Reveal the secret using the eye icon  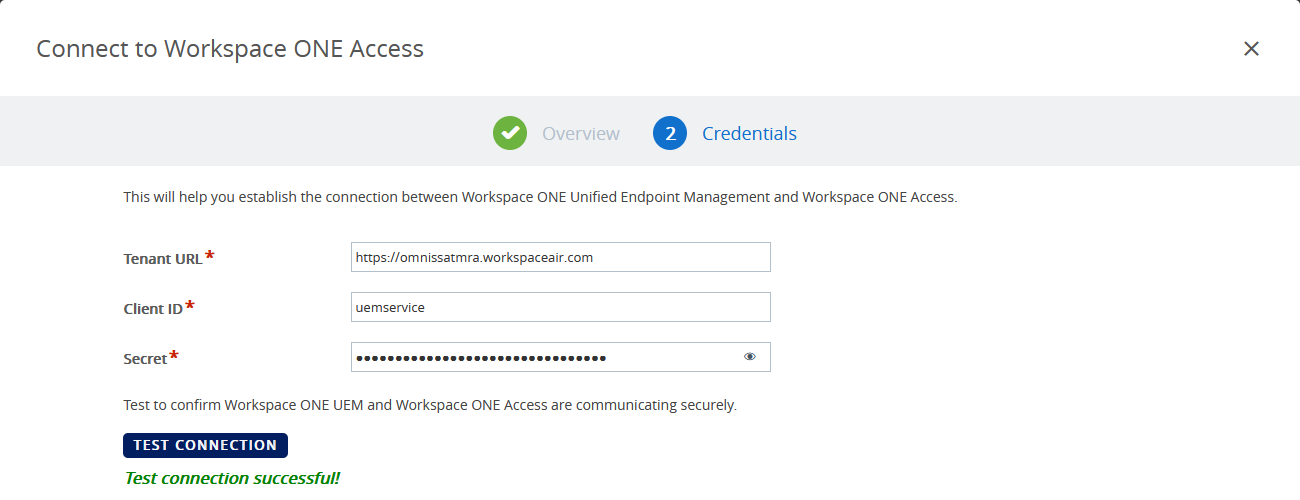coord(750,357)
